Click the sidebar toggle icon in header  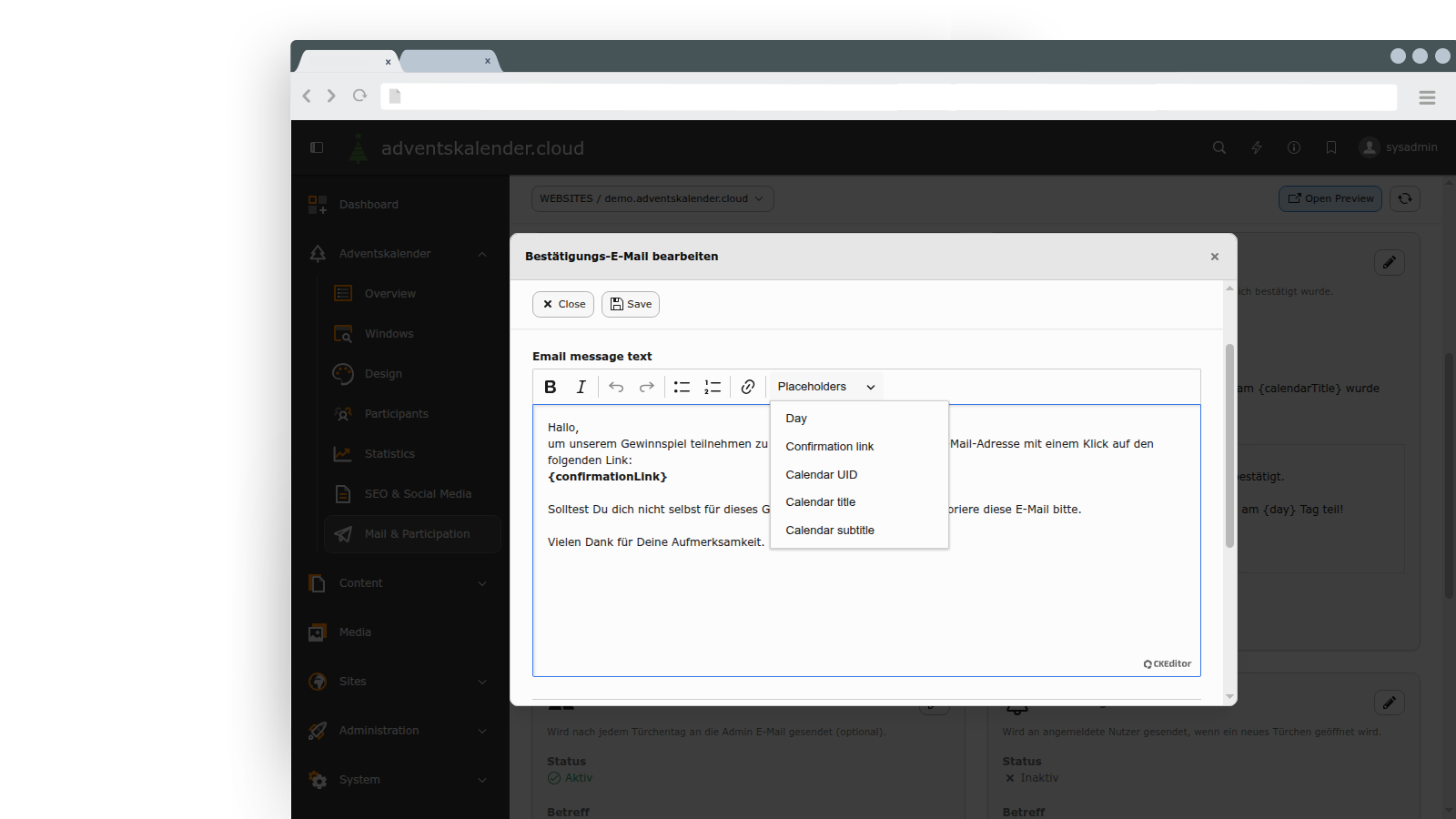pos(317,147)
